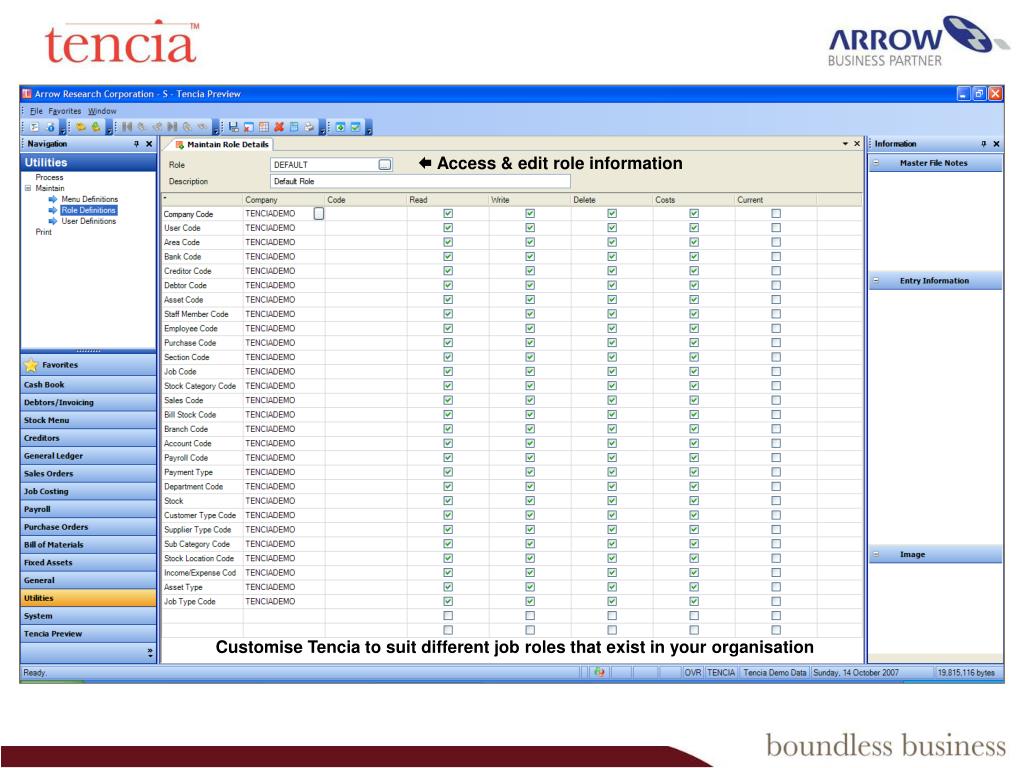The image size is (1024, 768).
Task: Open the Payroll module
Action: 88,509
